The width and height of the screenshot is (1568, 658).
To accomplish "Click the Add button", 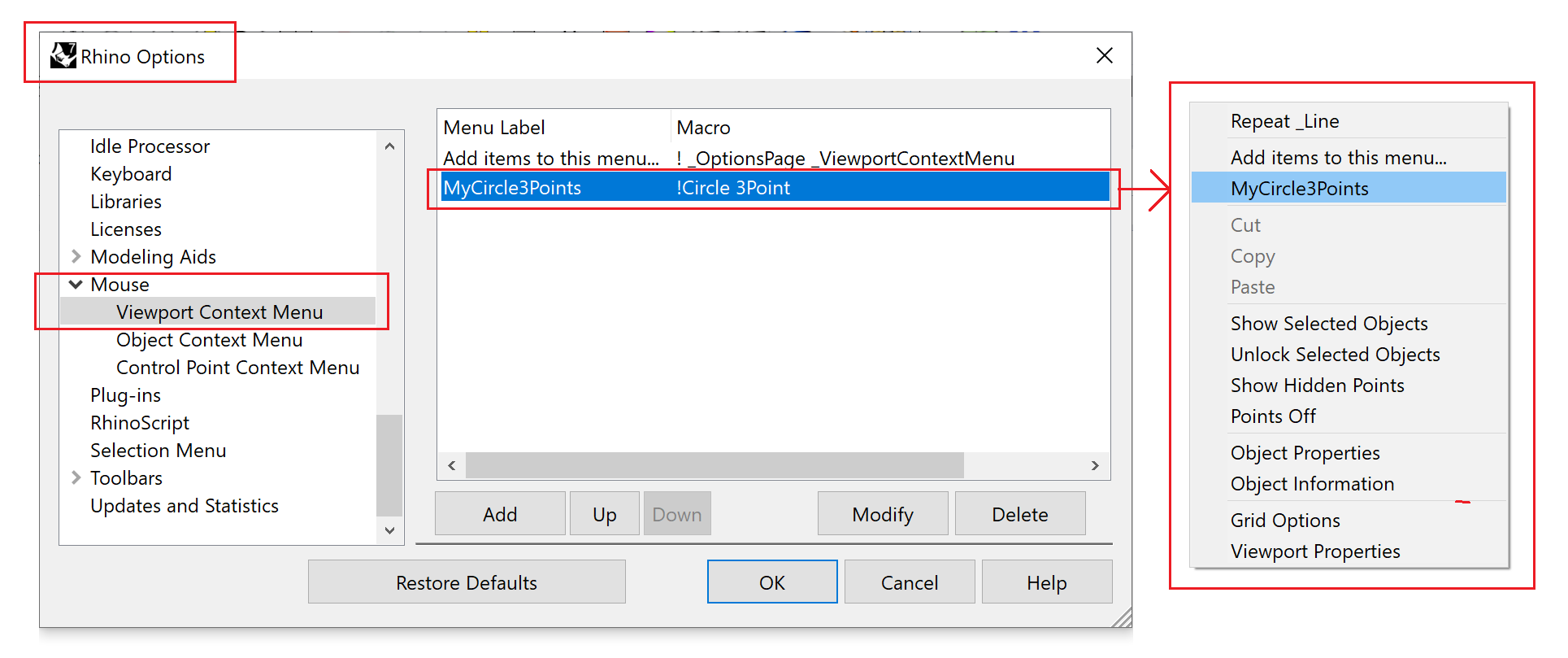I will click(x=500, y=514).
